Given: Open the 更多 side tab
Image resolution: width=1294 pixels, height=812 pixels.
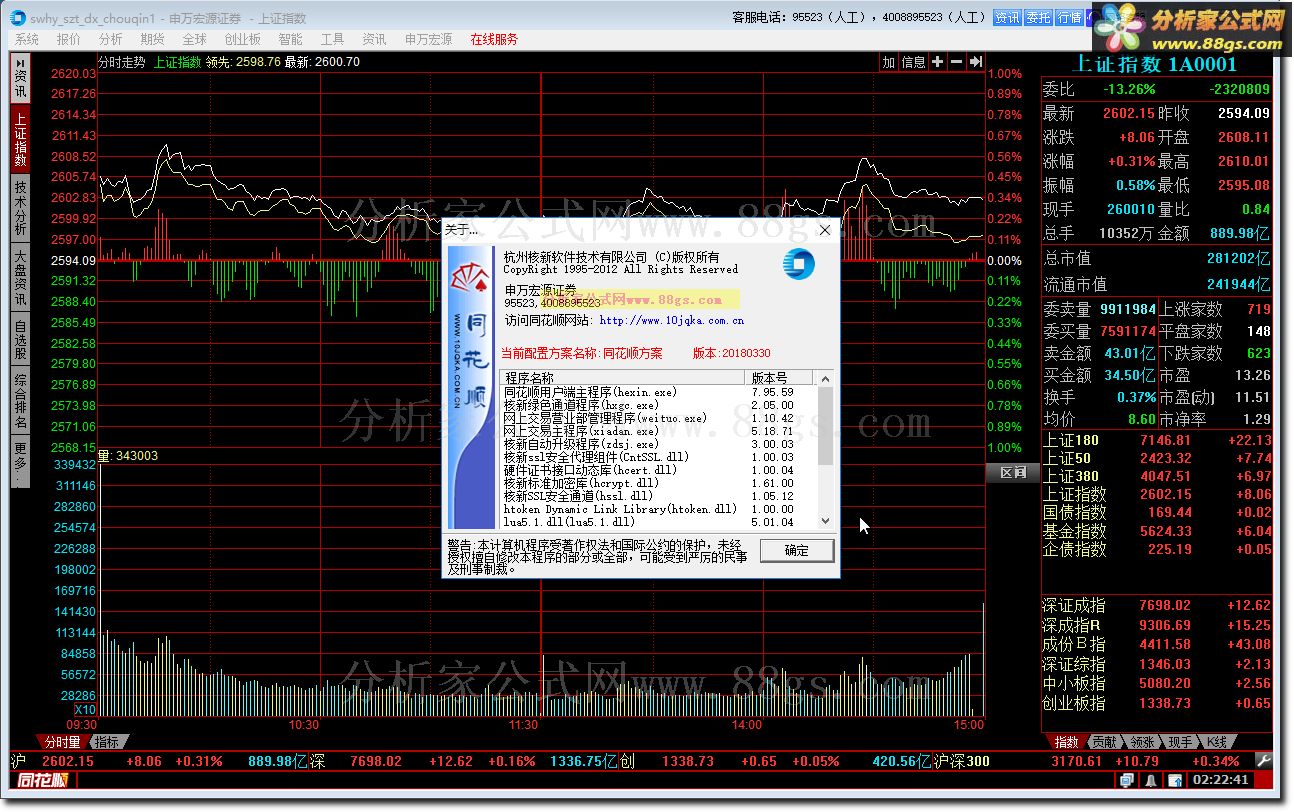Looking at the screenshot, I should pyautogui.click(x=20, y=463).
